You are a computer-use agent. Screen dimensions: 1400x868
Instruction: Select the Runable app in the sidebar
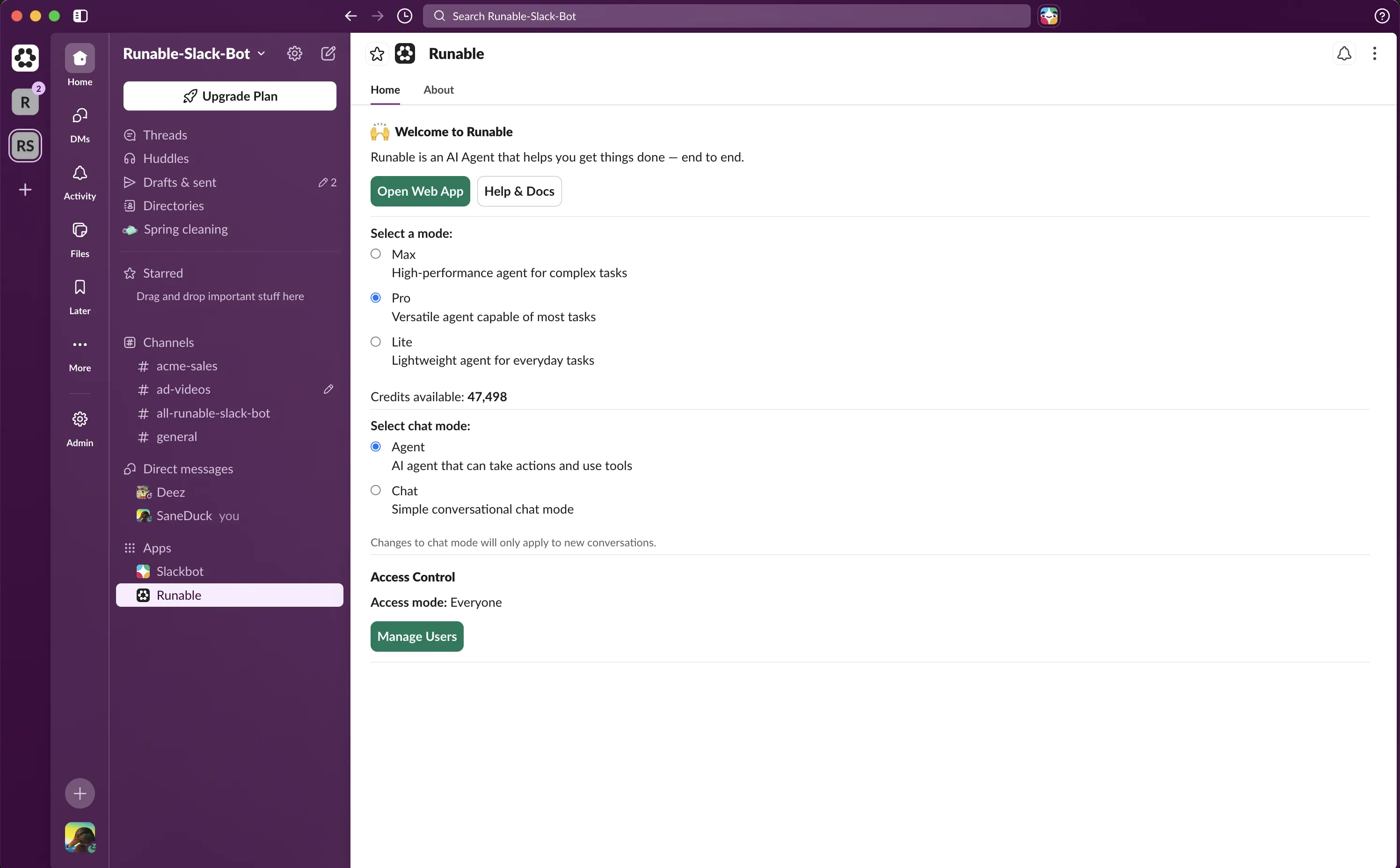pyautogui.click(x=229, y=596)
